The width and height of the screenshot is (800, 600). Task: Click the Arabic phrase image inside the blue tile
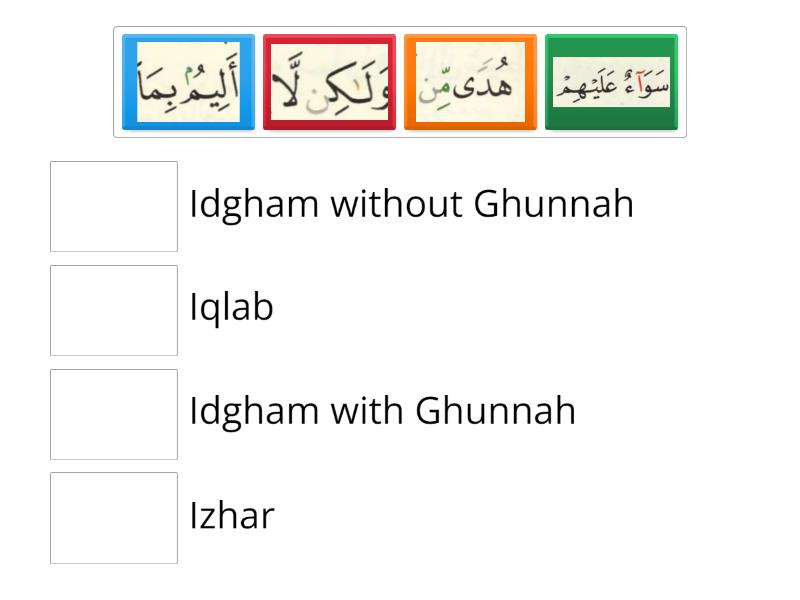[x=188, y=82]
